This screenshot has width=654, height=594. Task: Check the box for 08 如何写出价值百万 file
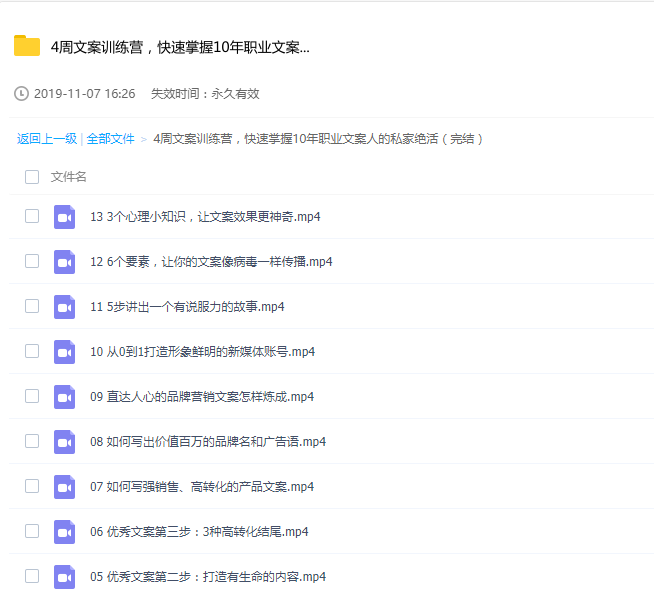(x=32, y=441)
